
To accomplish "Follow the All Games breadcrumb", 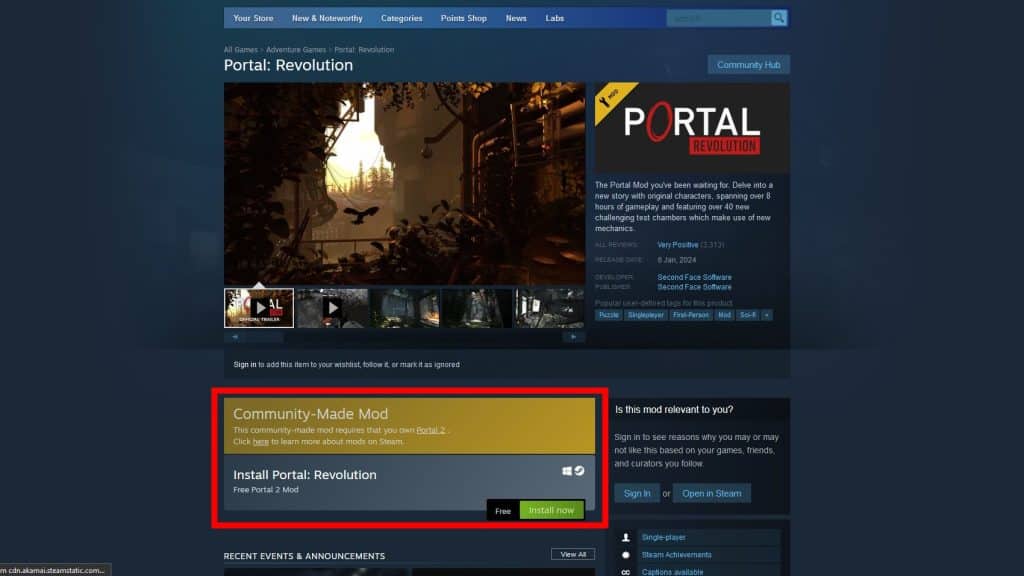I will point(241,50).
